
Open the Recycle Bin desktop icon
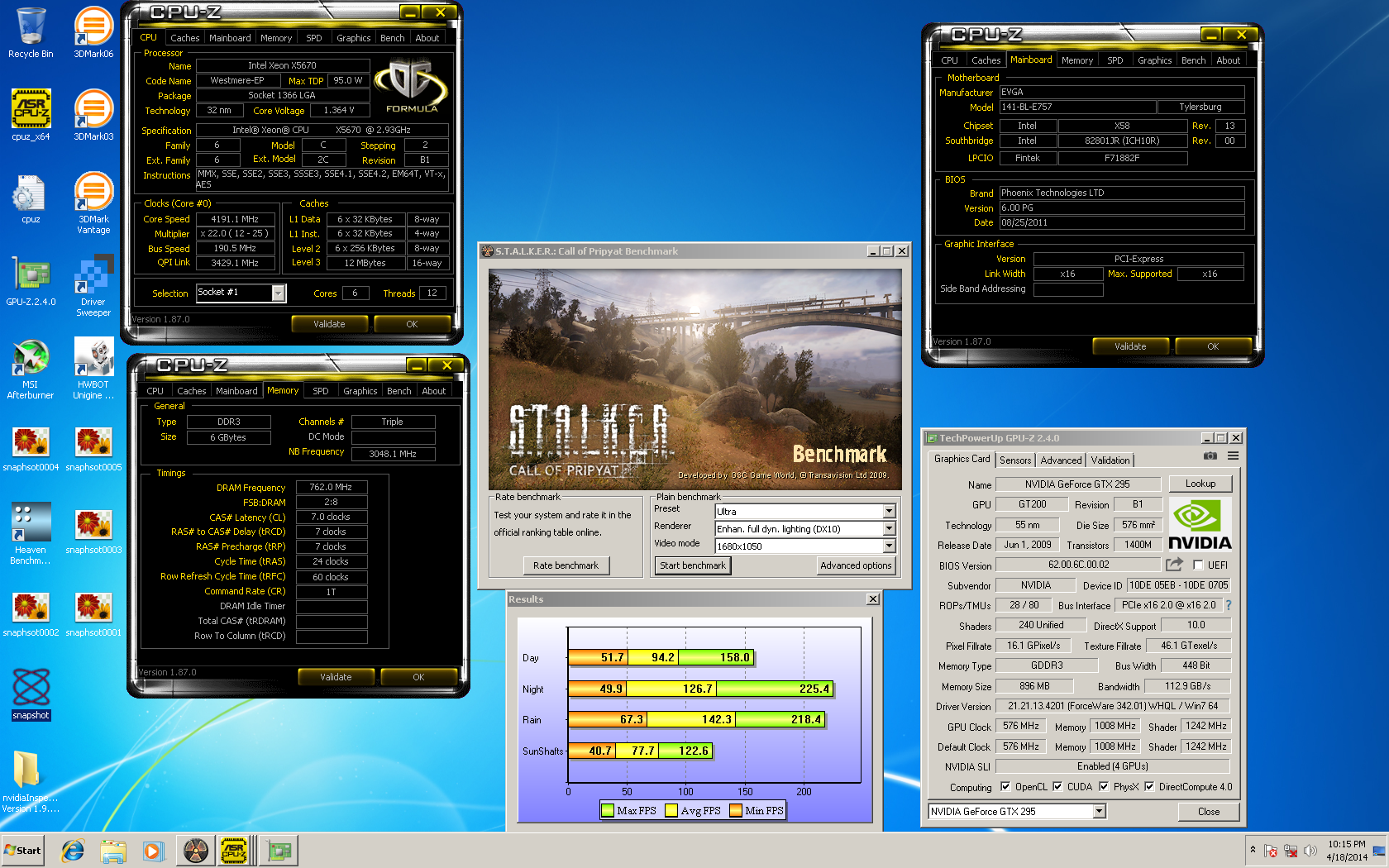31,33
